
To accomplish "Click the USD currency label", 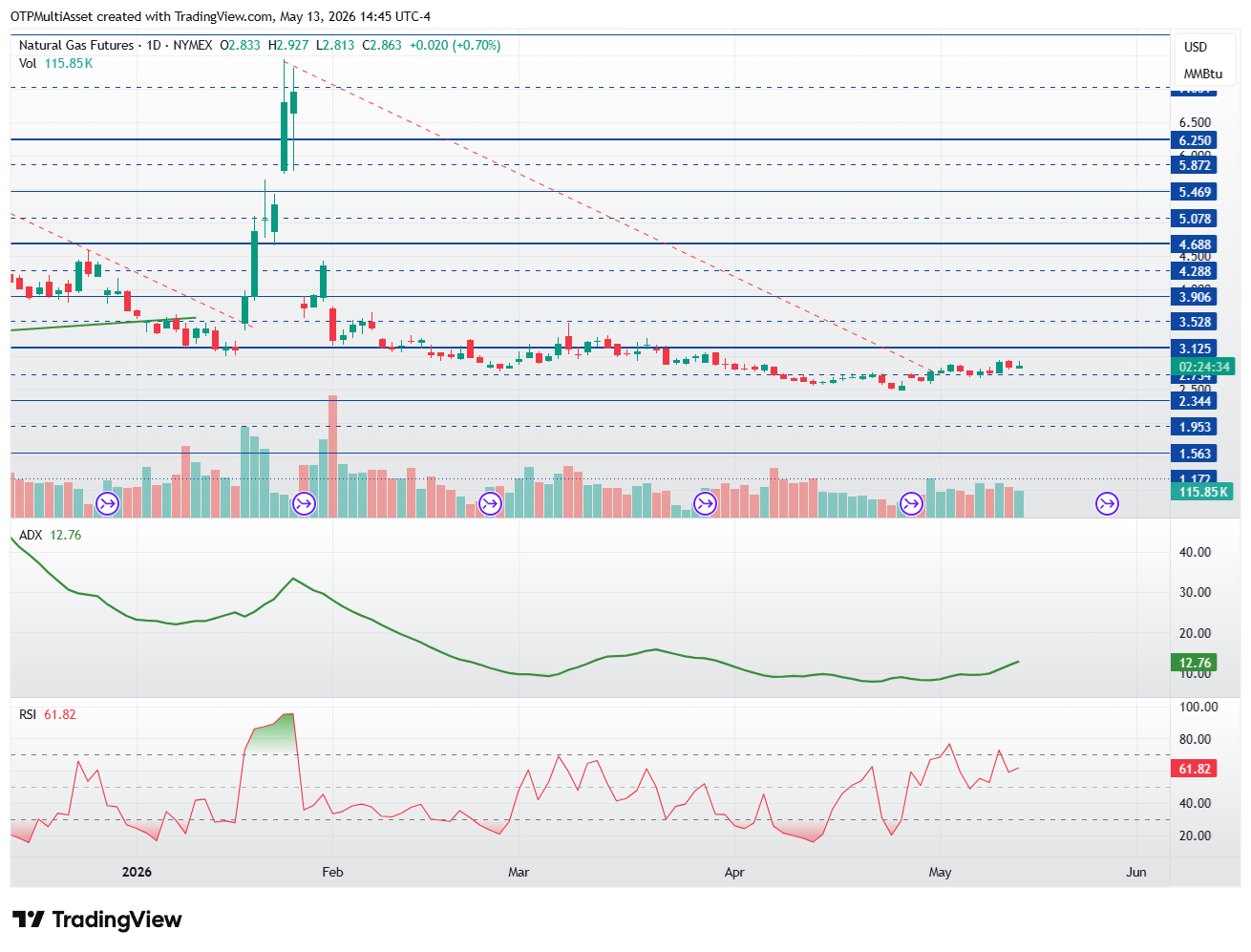I will click(1196, 47).
